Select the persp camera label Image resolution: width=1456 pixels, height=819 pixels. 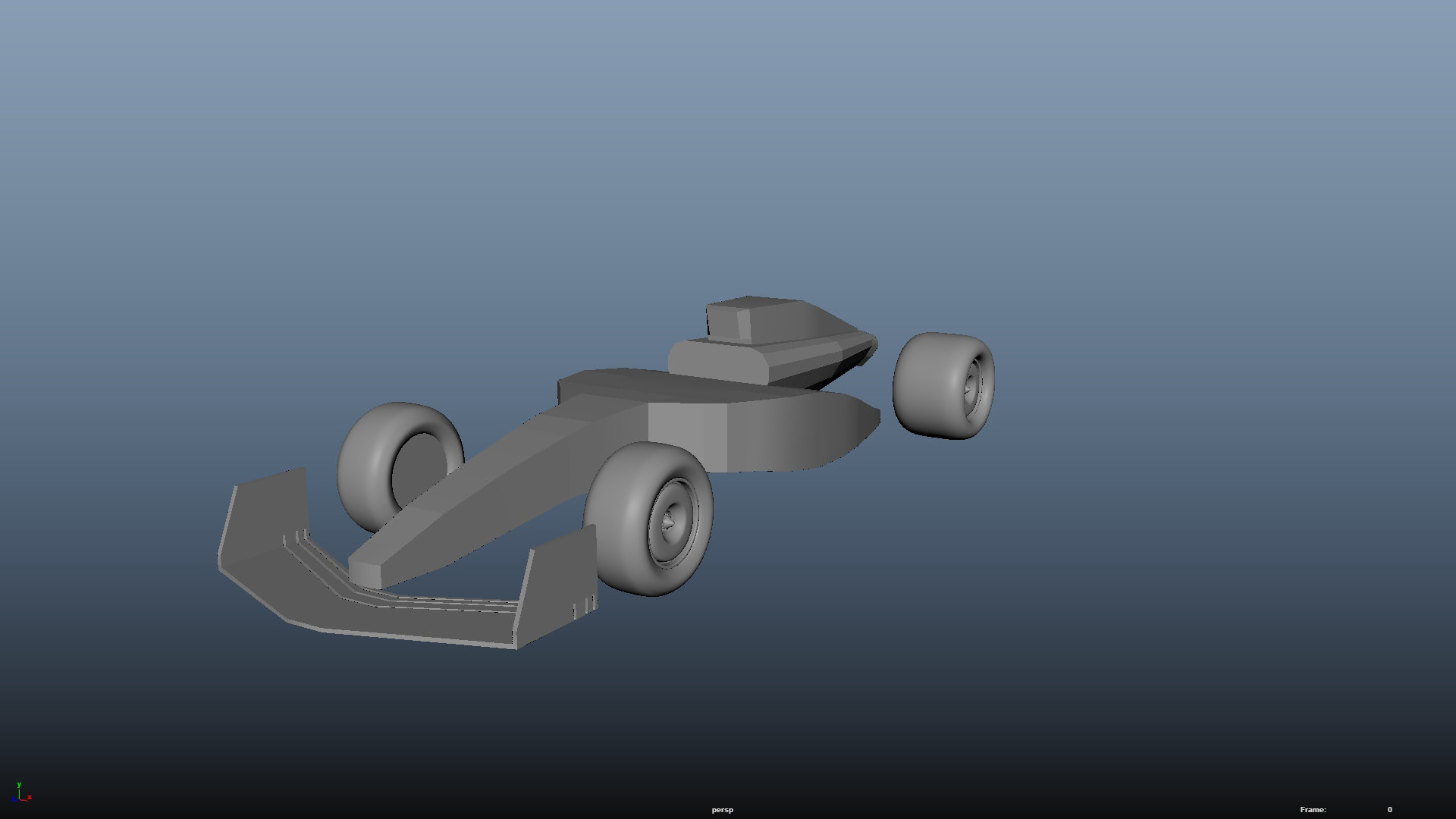(x=722, y=810)
